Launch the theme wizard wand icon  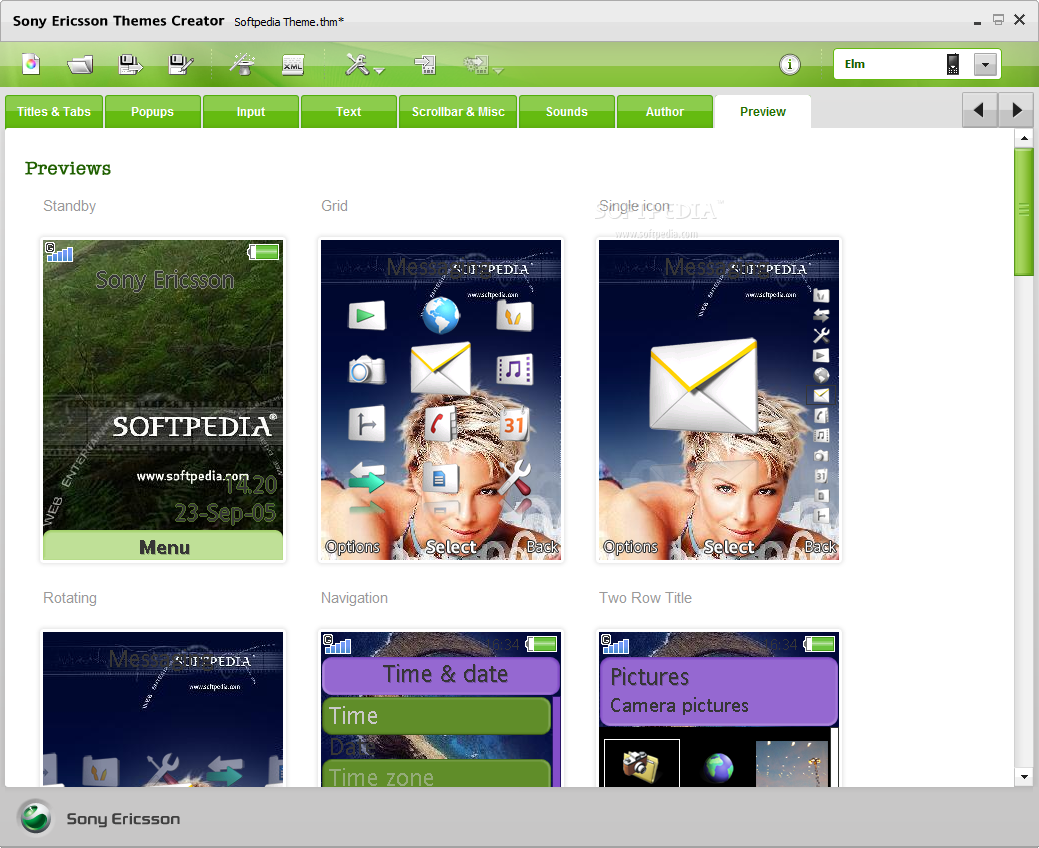243,64
